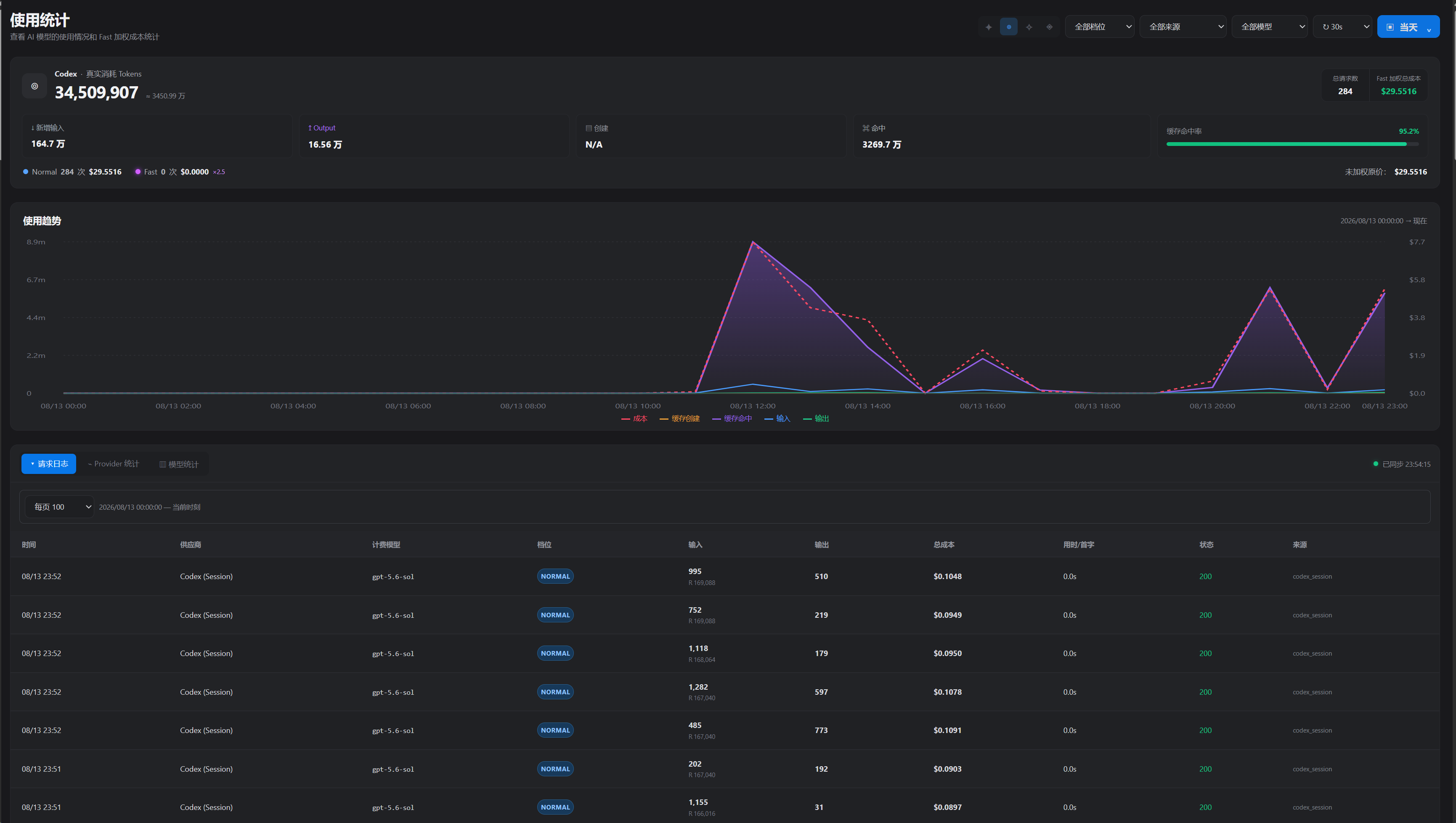Click the Codex logo beside the token total
Screen dimensions: 1456x823
tap(34, 86)
